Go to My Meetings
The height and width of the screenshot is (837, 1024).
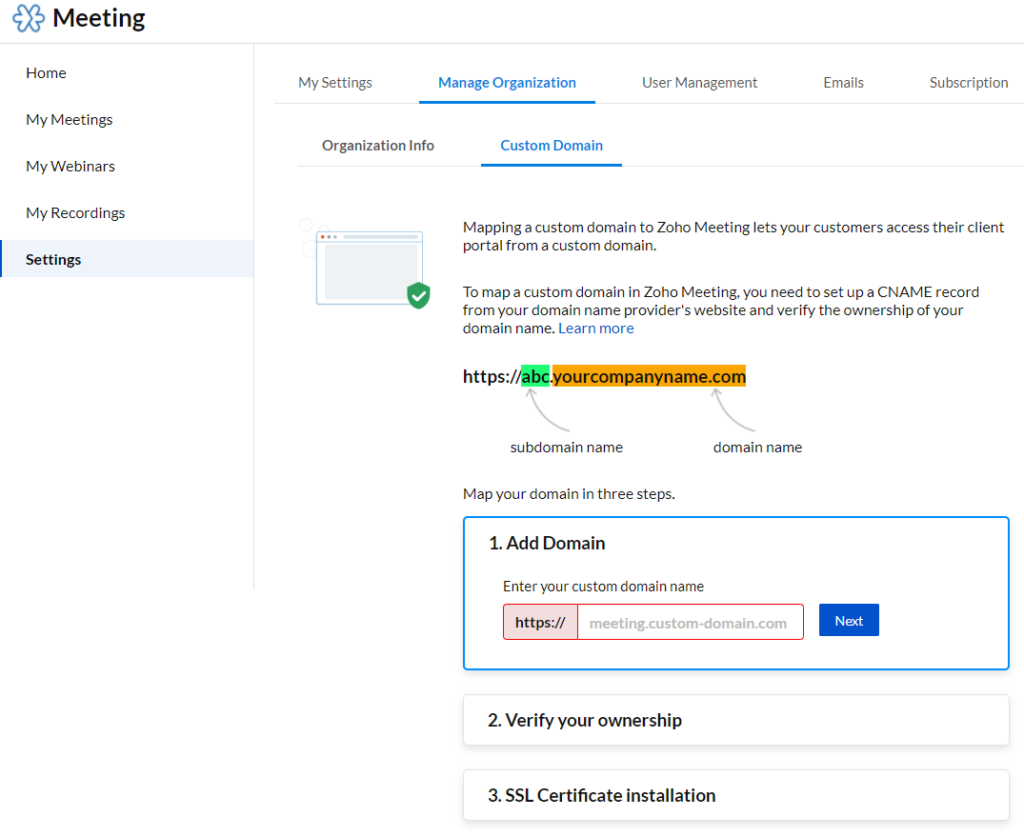click(69, 119)
